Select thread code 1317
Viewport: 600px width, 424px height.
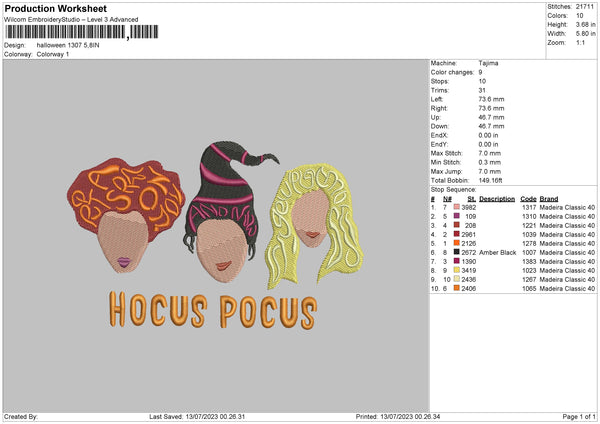coord(529,207)
